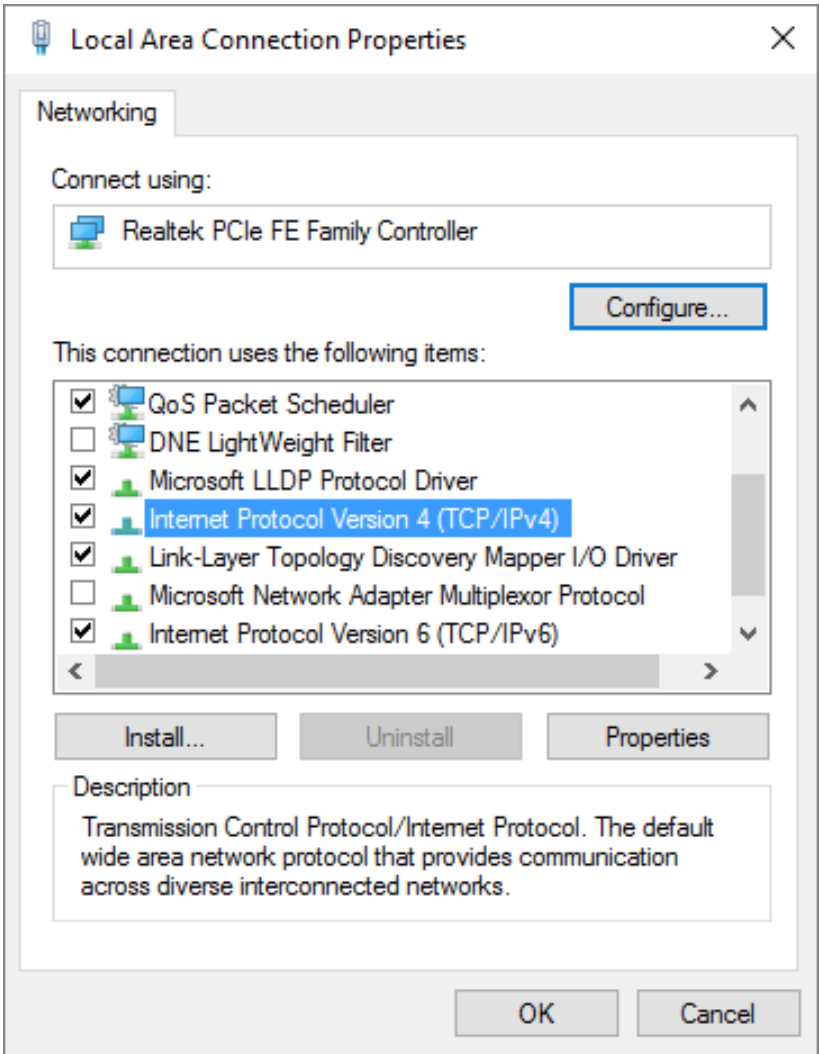Click the vertical scrollbar thumb in list
Screen dimensions: 820x1054
pos(748,534)
